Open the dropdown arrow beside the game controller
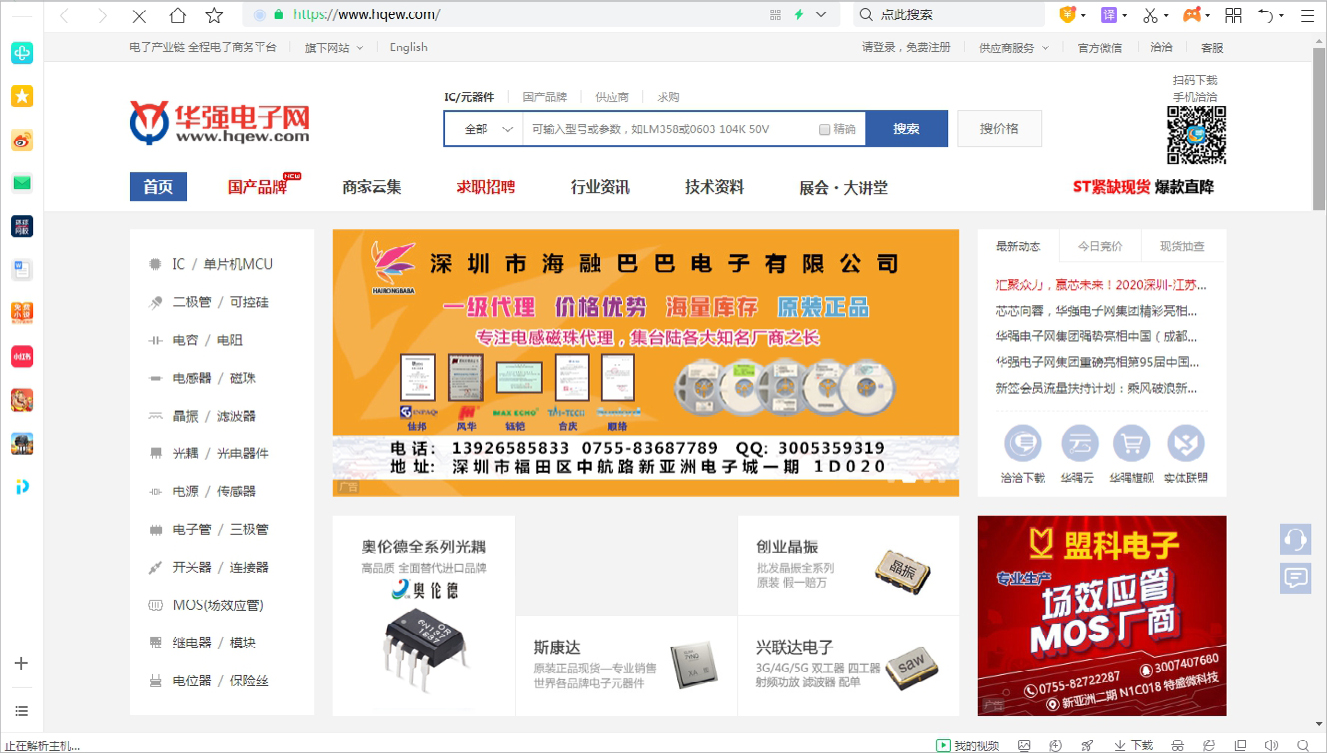Viewport: 1327px width, 753px height. (1208, 16)
